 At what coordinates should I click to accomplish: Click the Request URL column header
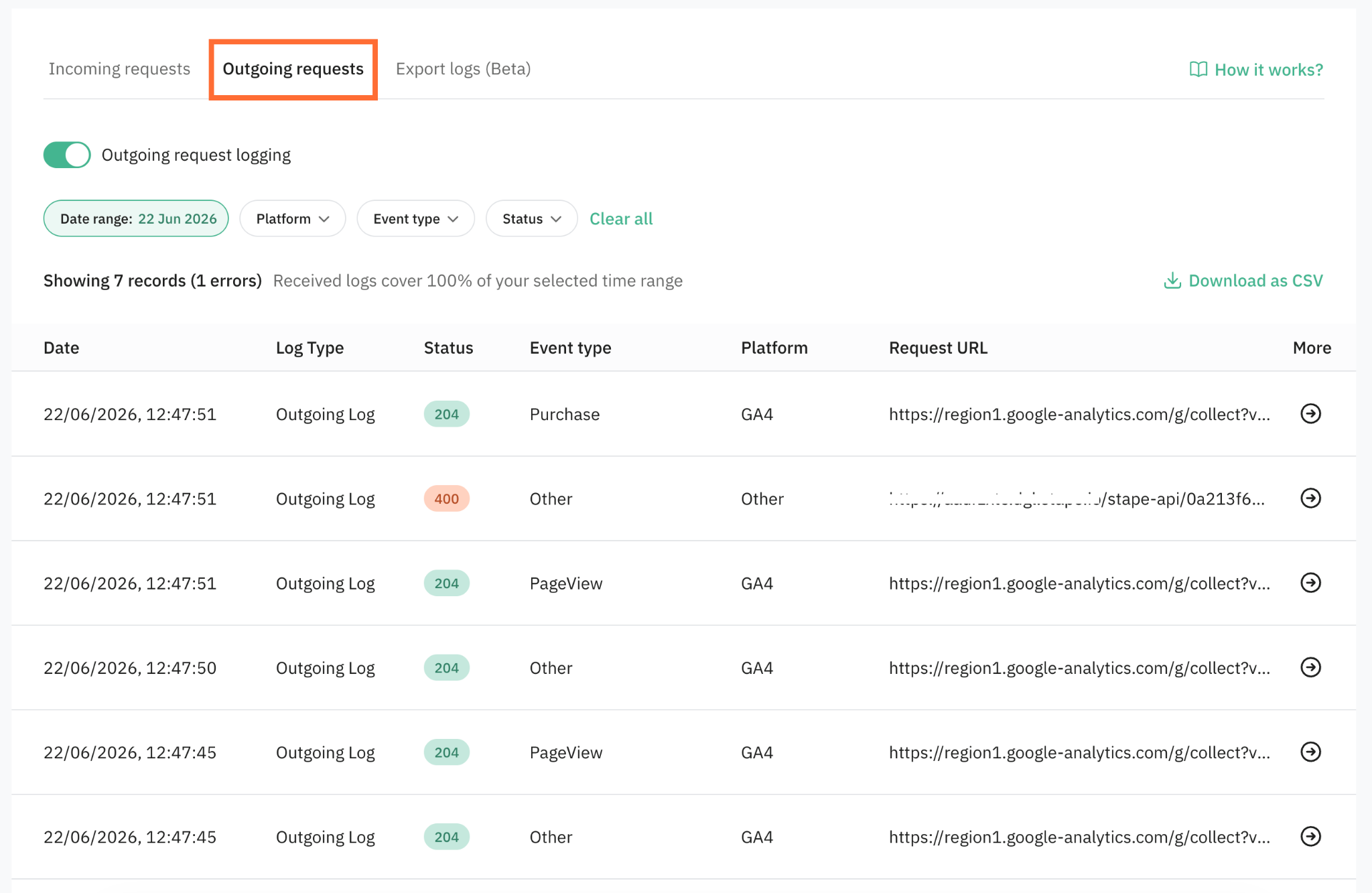tap(938, 348)
